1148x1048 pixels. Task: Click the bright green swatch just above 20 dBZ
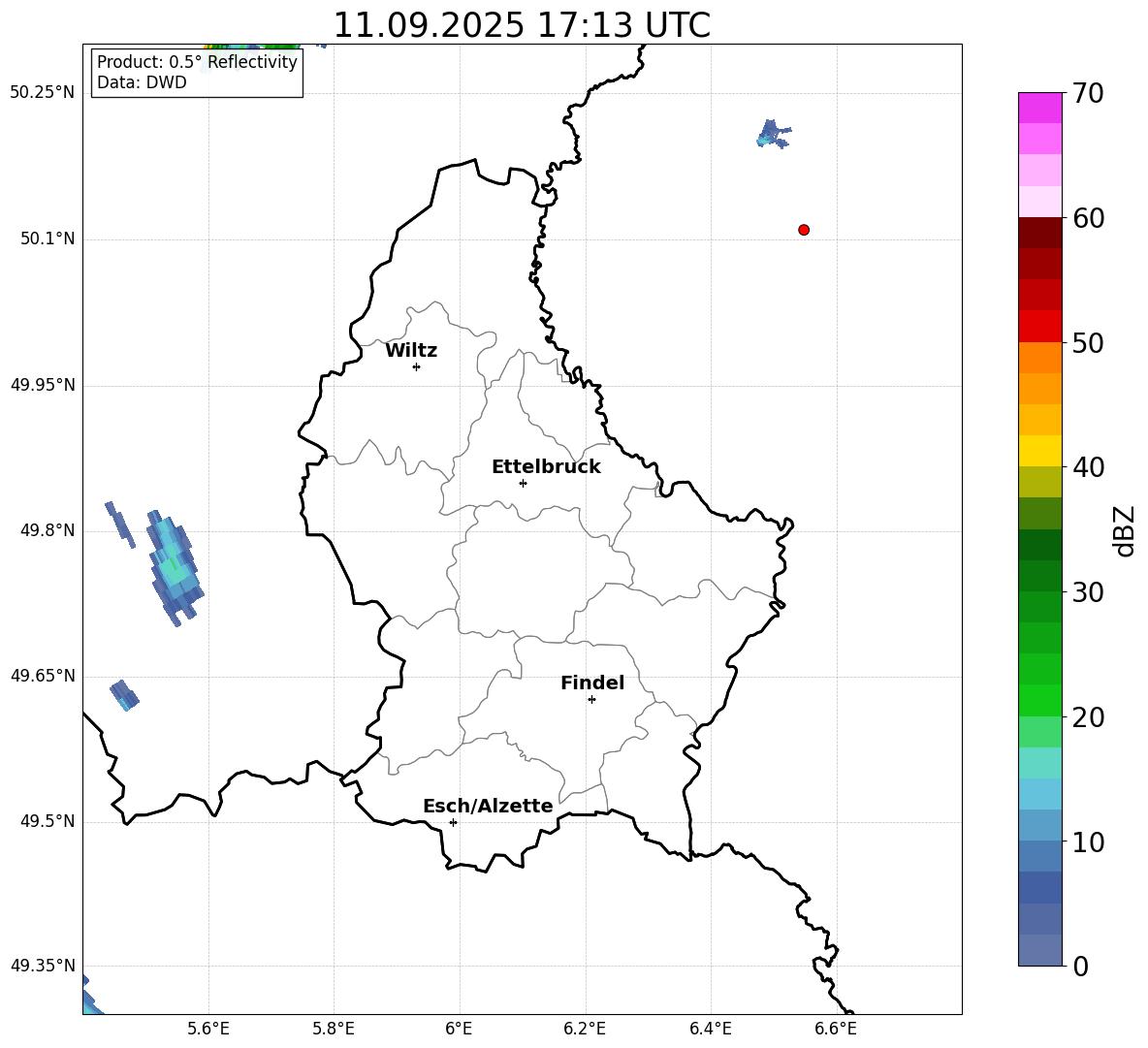click(x=1039, y=700)
